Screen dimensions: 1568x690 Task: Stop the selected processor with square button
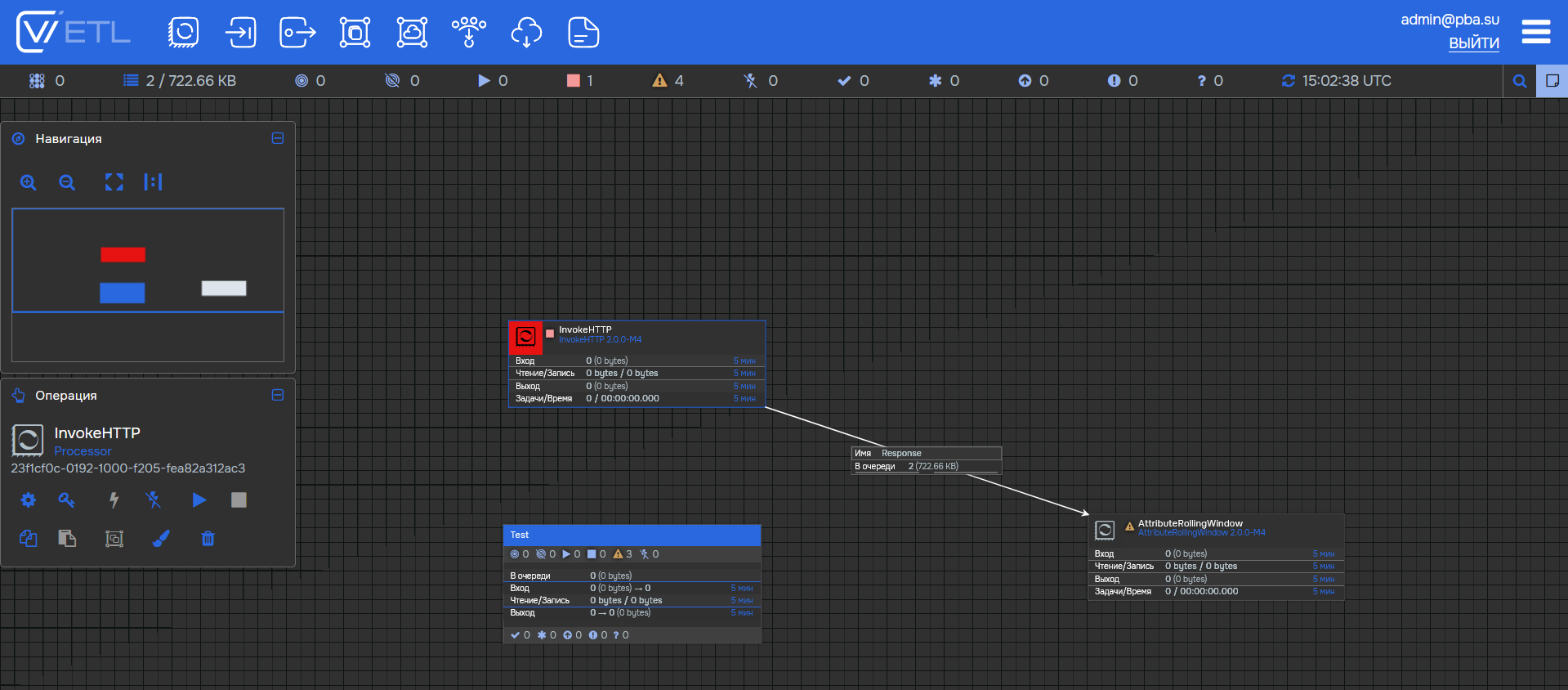pos(239,500)
